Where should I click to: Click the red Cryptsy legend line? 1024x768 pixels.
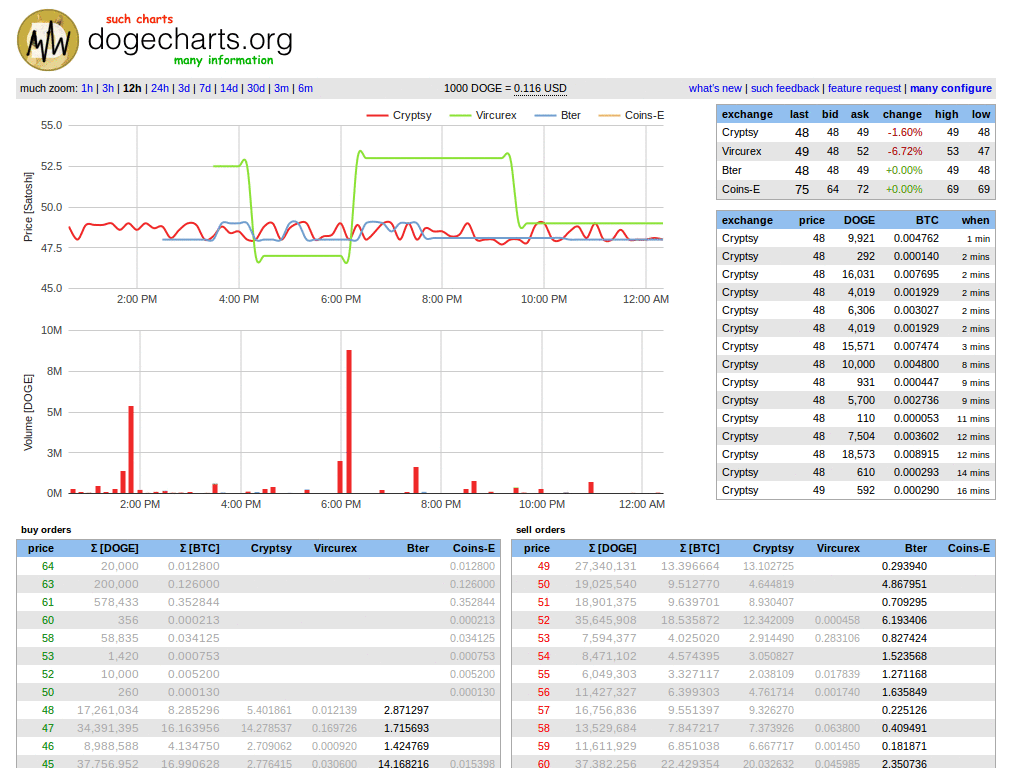pyautogui.click(x=377, y=116)
